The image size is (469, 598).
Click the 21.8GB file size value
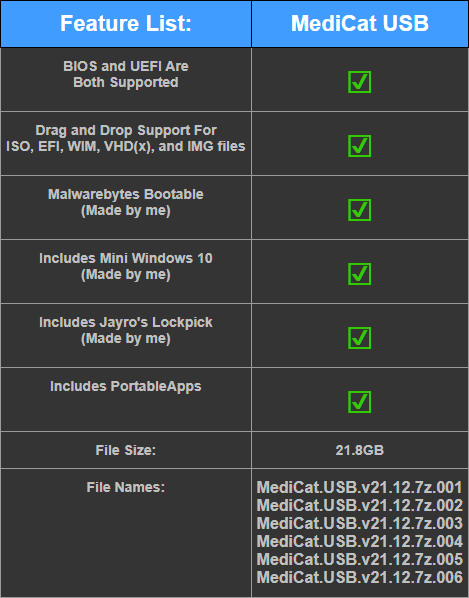[x=360, y=450]
